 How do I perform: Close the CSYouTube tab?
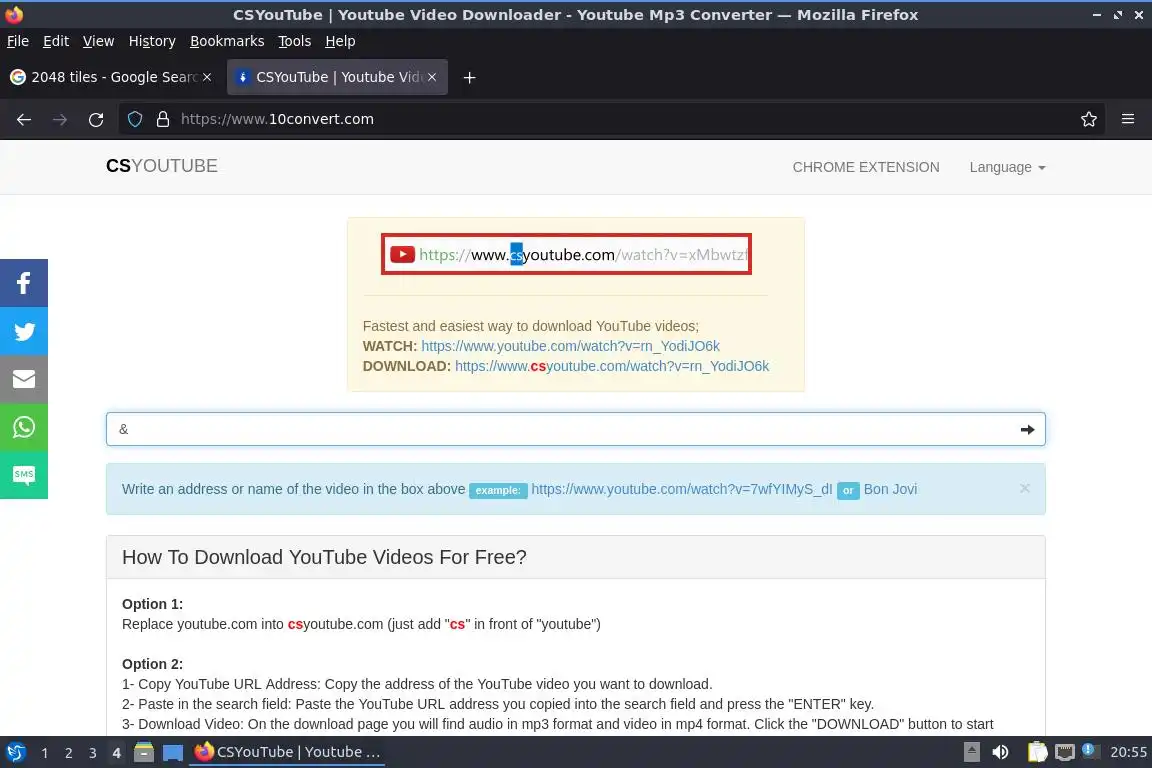click(432, 77)
